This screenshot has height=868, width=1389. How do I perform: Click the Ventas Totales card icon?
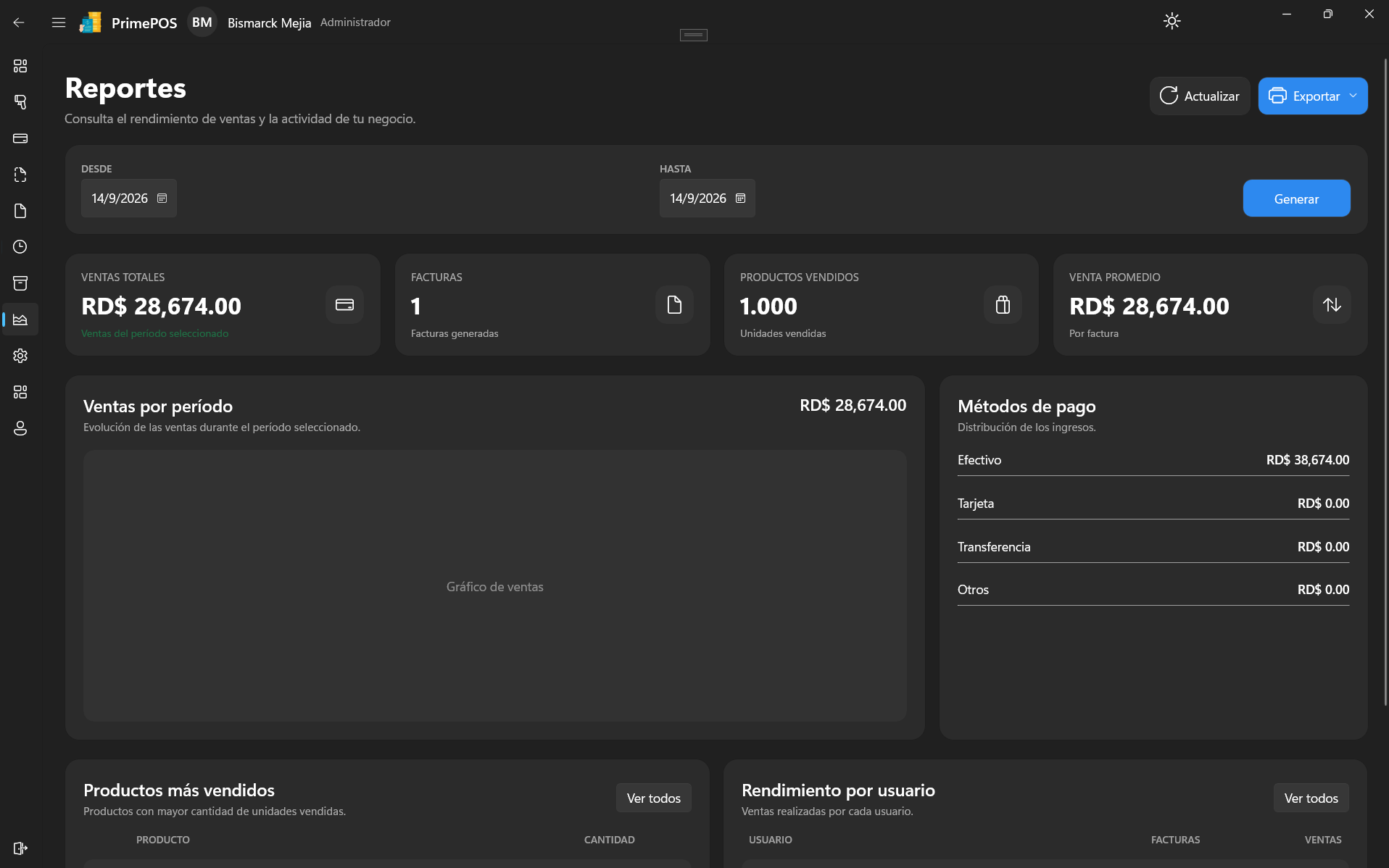coord(345,304)
